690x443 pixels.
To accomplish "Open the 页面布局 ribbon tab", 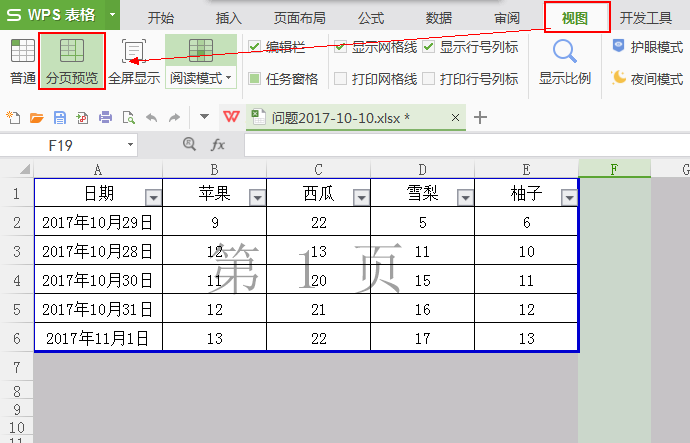I will [x=300, y=18].
